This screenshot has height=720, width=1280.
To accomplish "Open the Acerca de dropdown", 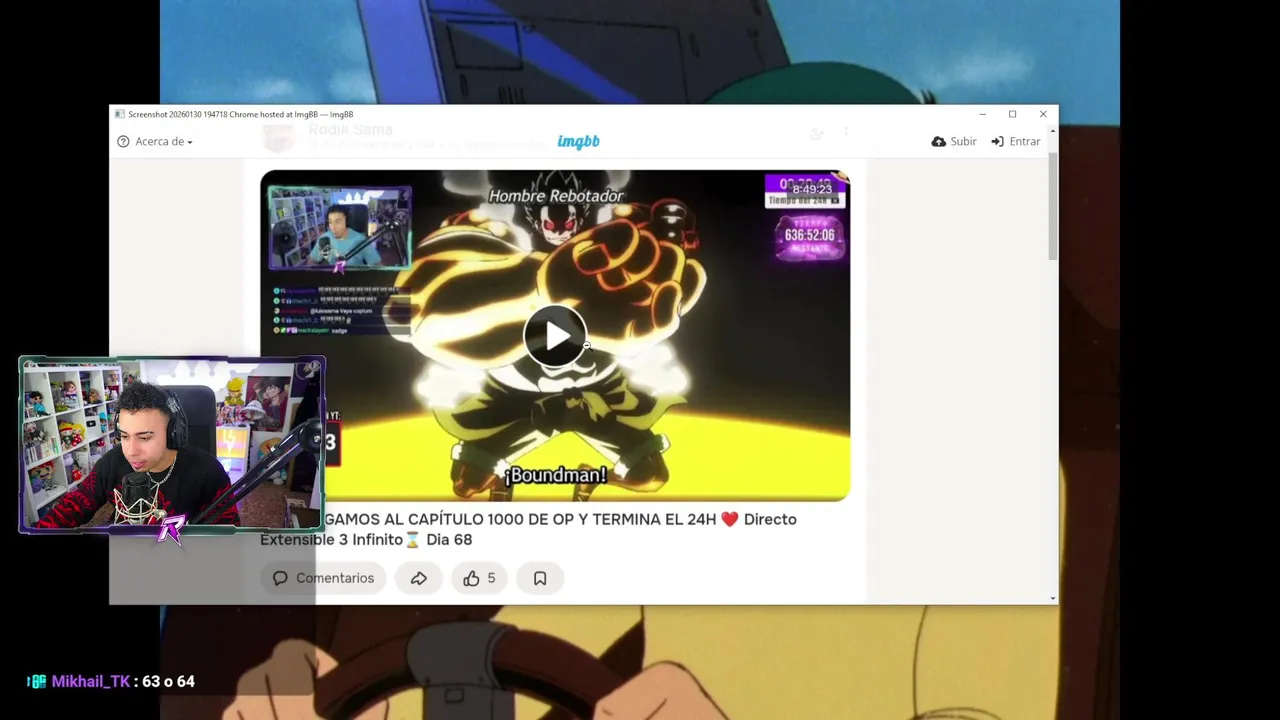I will 164,142.
